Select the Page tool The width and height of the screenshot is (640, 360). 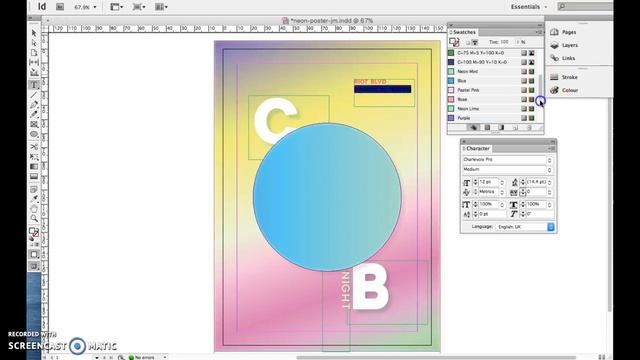pos(34,53)
